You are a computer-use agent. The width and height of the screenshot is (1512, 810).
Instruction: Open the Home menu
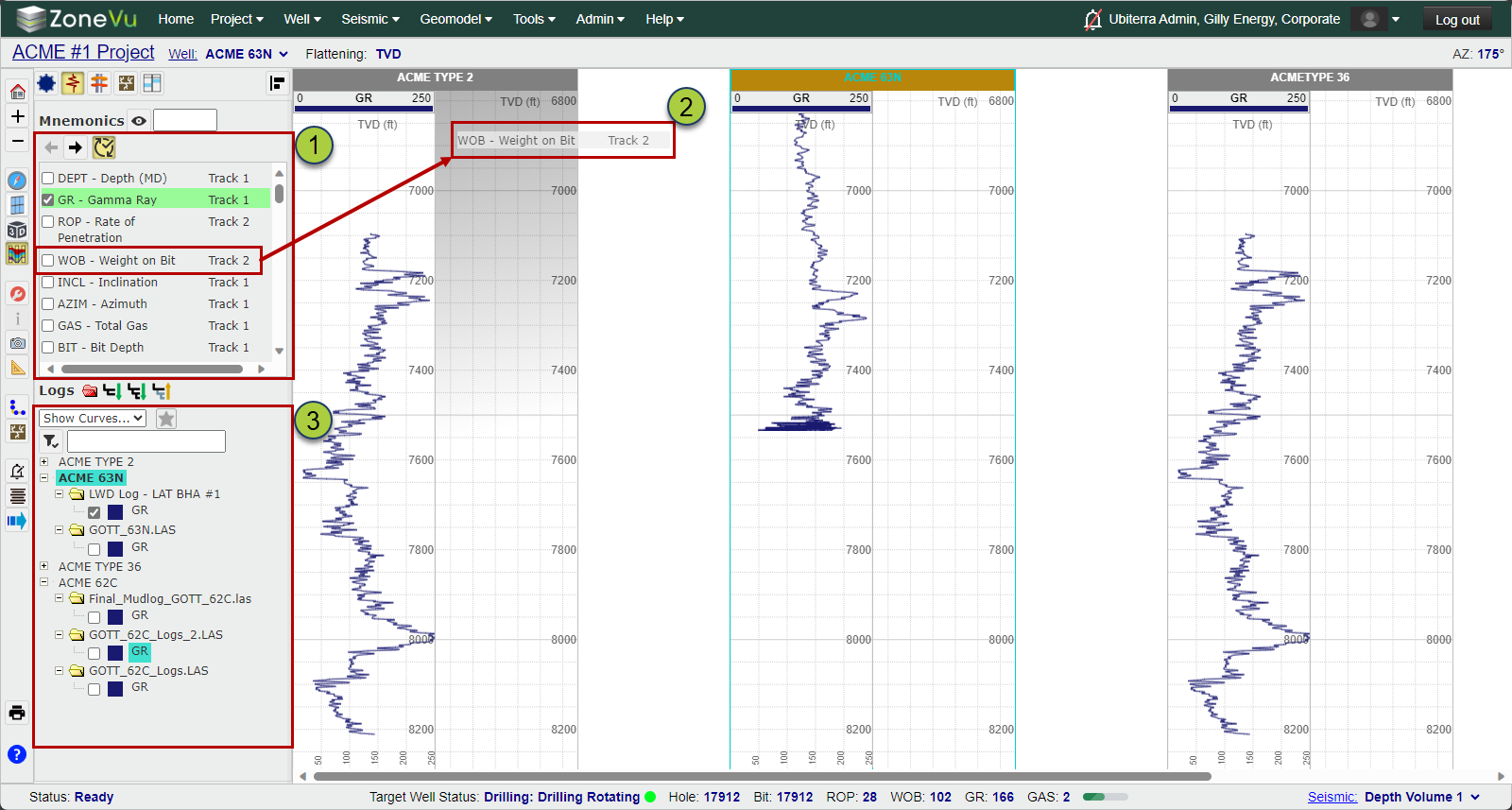pyautogui.click(x=176, y=19)
